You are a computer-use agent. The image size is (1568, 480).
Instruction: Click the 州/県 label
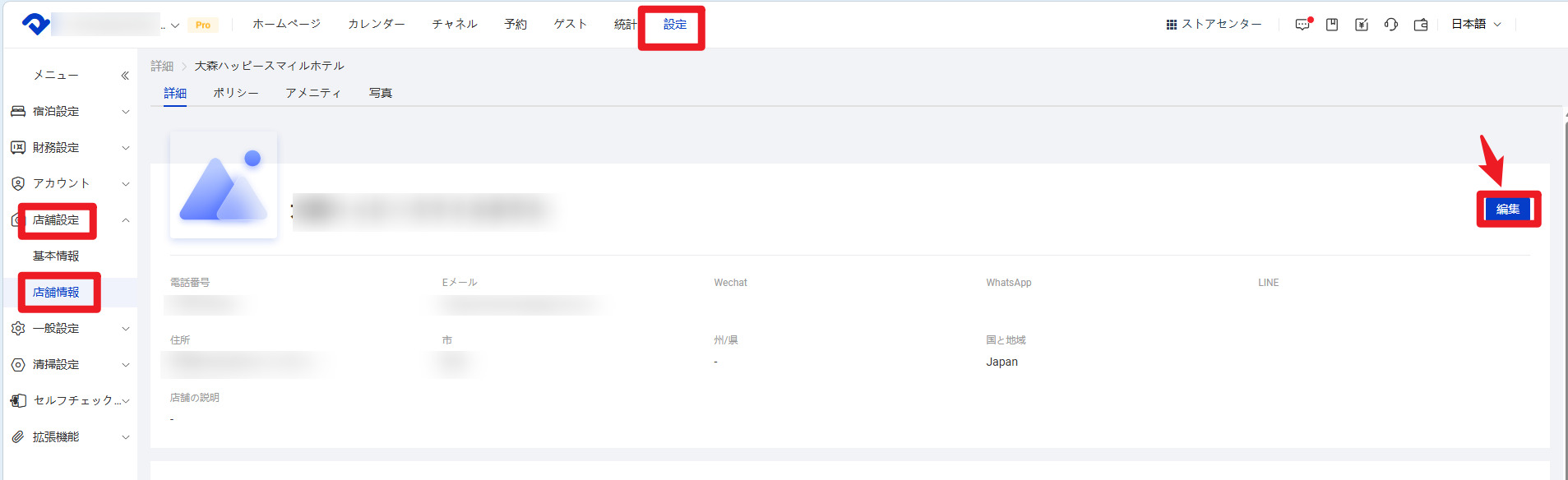(x=725, y=340)
